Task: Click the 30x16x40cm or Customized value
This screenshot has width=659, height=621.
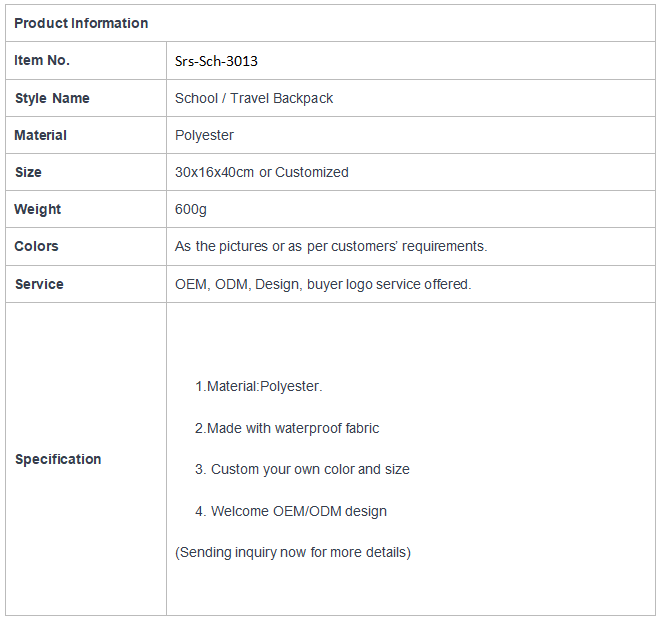Action: [261, 172]
